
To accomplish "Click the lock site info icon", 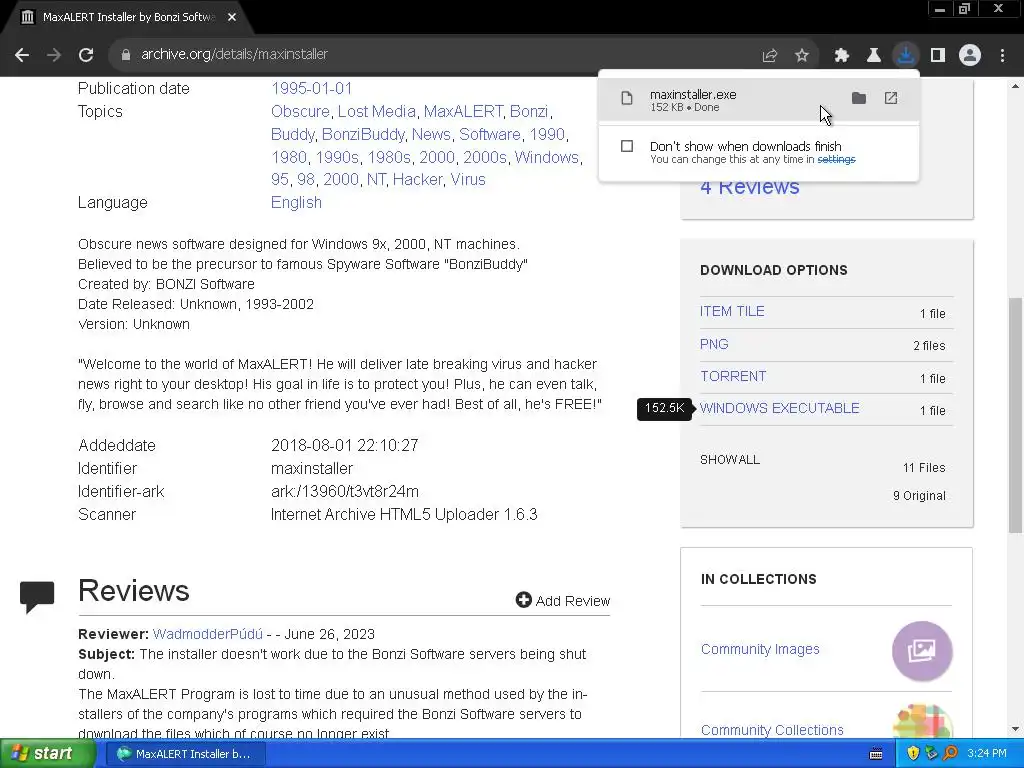I will tap(125, 55).
